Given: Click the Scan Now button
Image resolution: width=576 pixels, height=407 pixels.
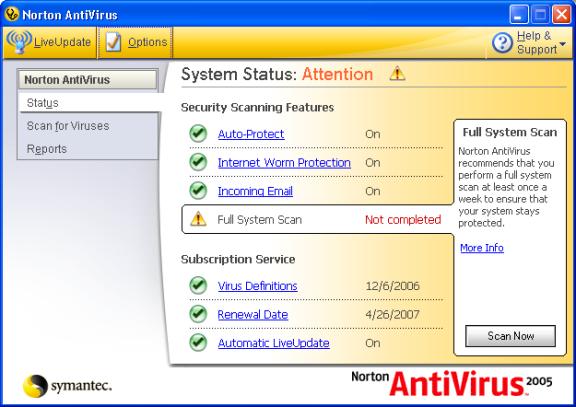Looking at the screenshot, I should point(510,336).
